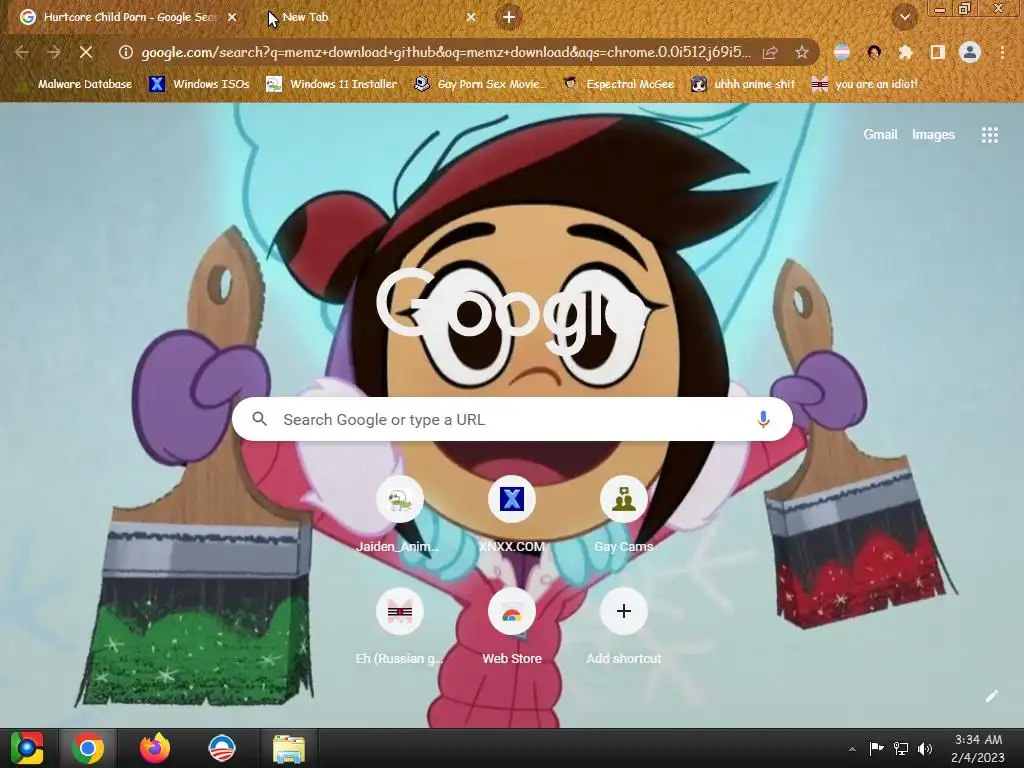This screenshot has height=768, width=1024.
Task: Click the Chrome icon on taskbar
Action: click(88, 748)
